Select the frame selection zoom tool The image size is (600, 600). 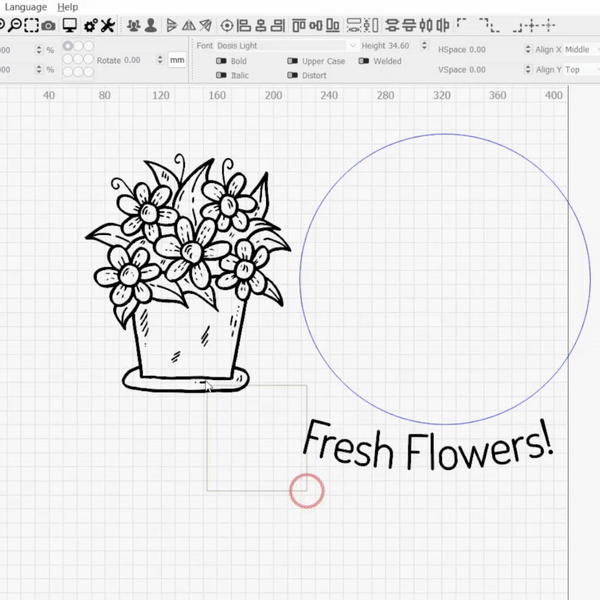click(x=31, y=25)
